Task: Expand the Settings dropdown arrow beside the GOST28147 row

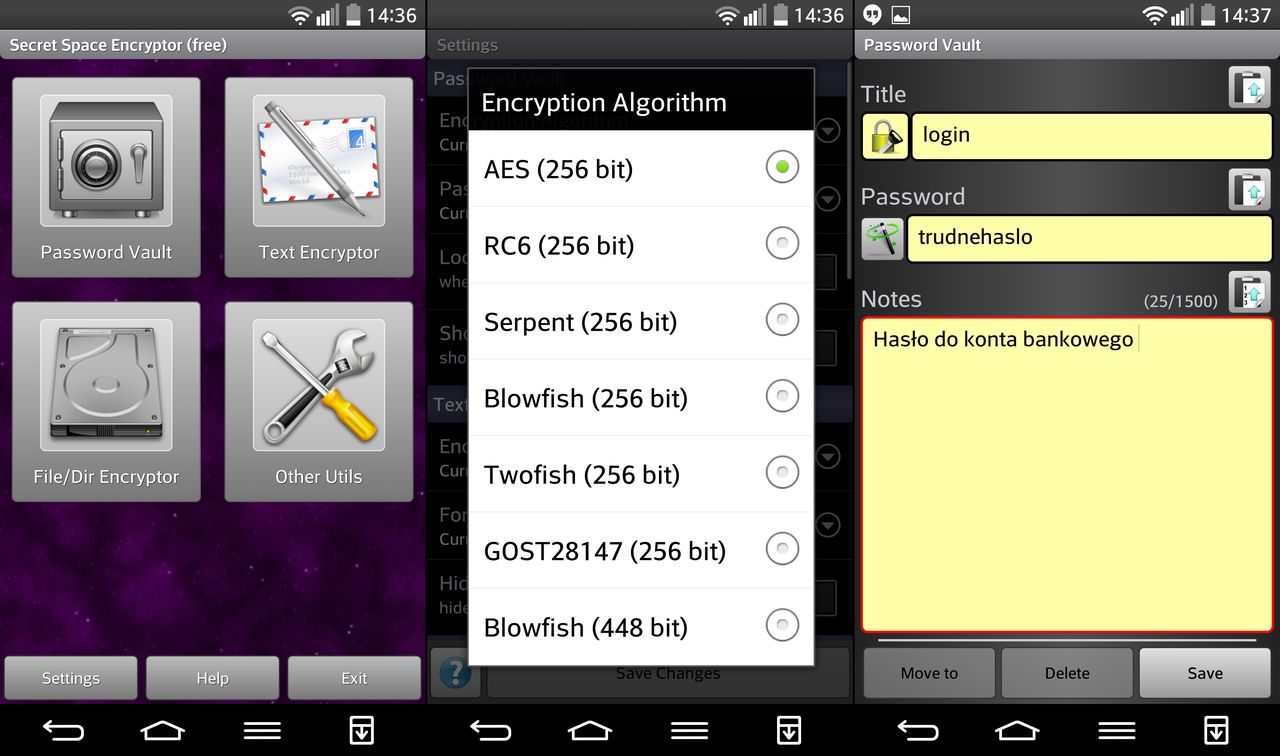Action: click(827, 524)
